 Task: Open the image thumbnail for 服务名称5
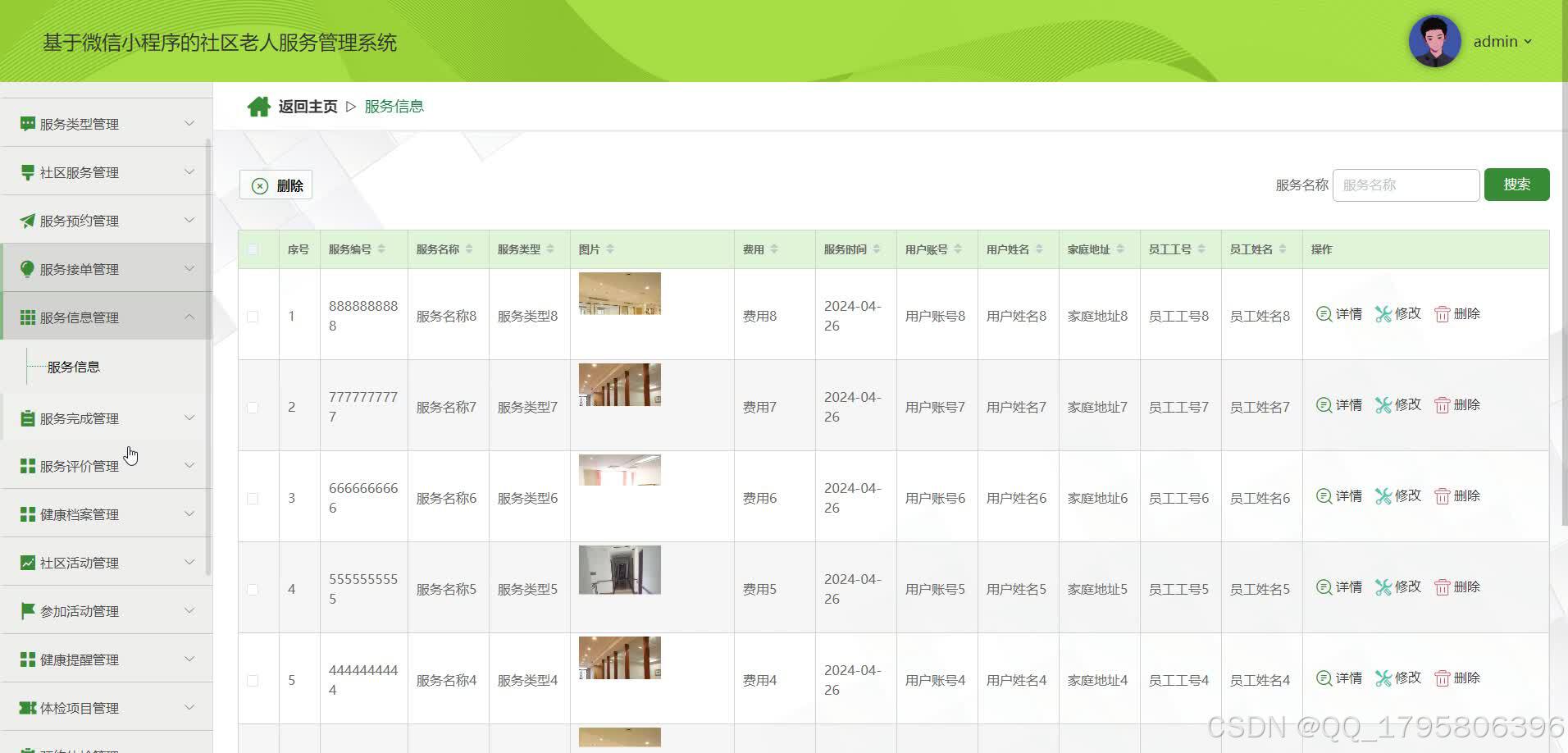(619, 570)
